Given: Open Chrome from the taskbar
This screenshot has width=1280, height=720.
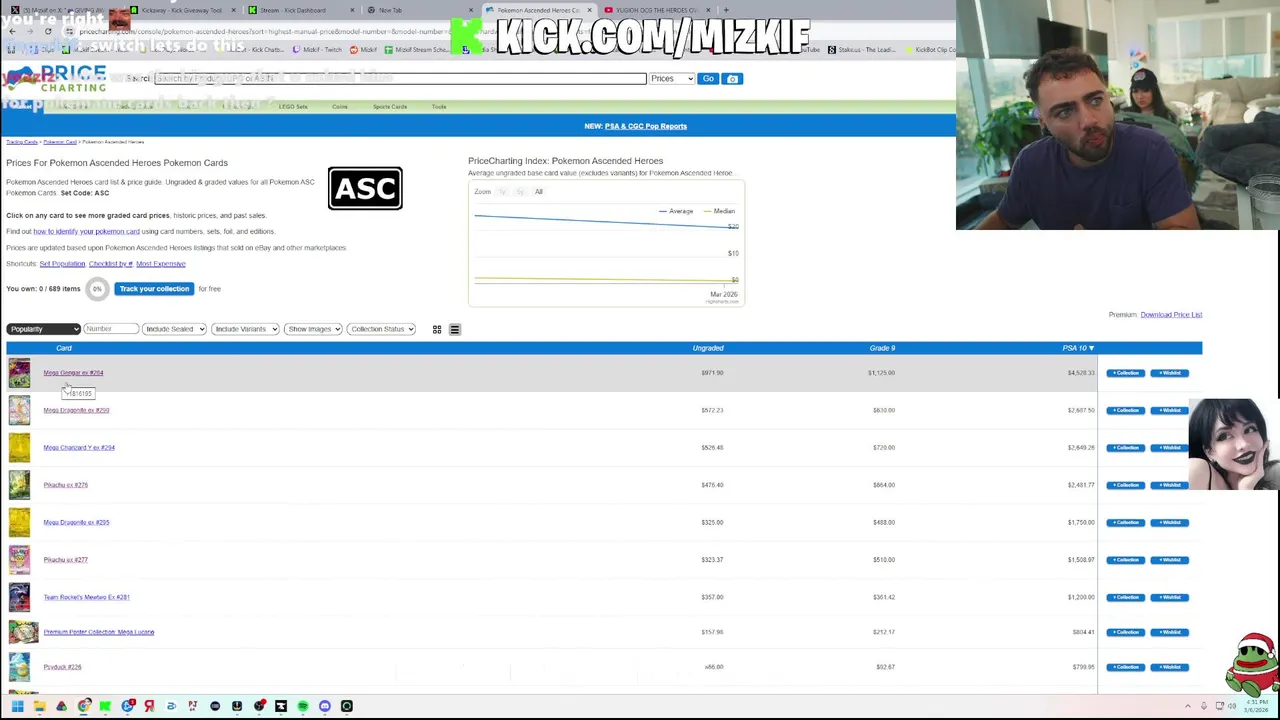Looking at the screenshot, I should point(84,706).
